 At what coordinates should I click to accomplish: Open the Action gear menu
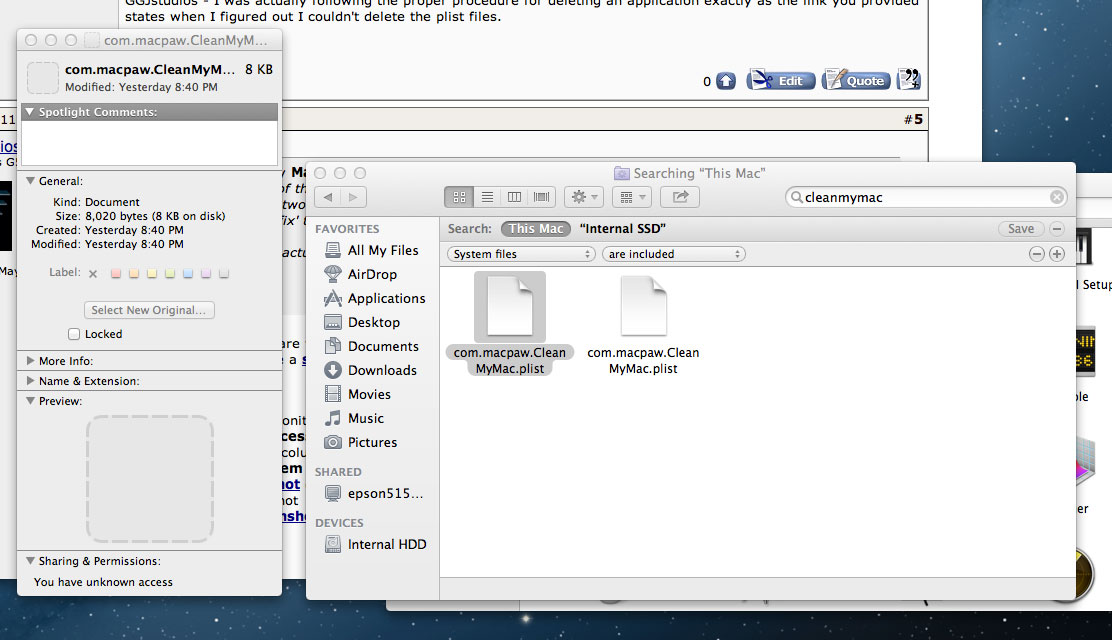pyautogui.click(x=584, y=197)
